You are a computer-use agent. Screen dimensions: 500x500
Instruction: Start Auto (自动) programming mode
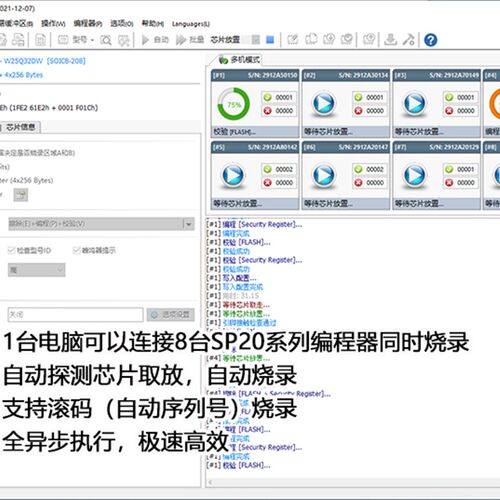point(155,40)
